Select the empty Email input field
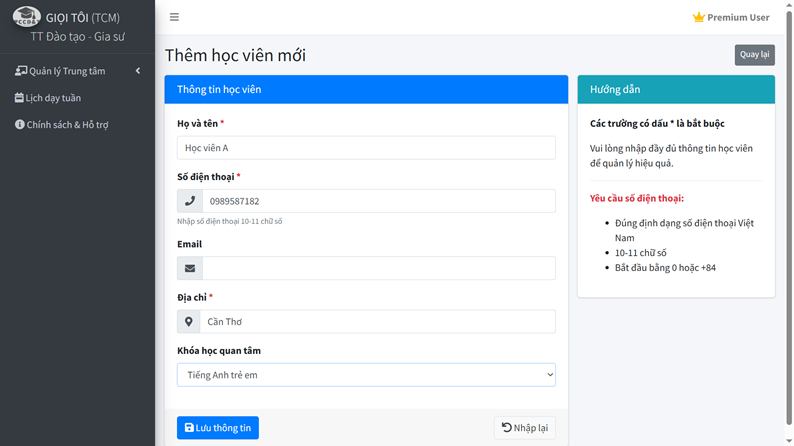 point(378,268)
